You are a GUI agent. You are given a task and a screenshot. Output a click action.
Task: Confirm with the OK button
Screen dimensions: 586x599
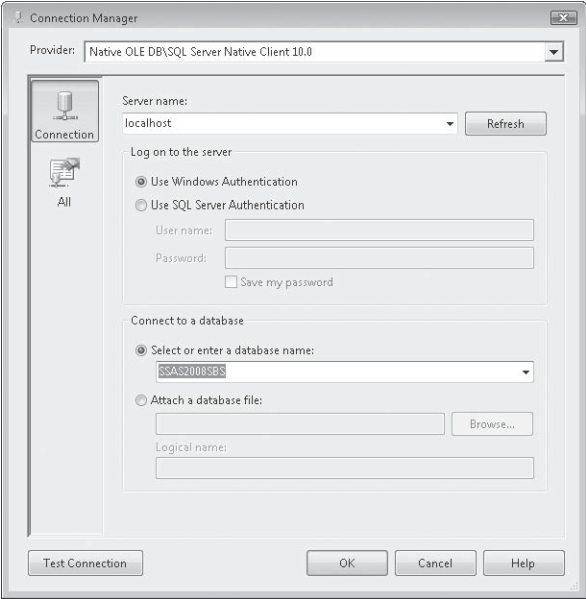click(x=347, y=563)
